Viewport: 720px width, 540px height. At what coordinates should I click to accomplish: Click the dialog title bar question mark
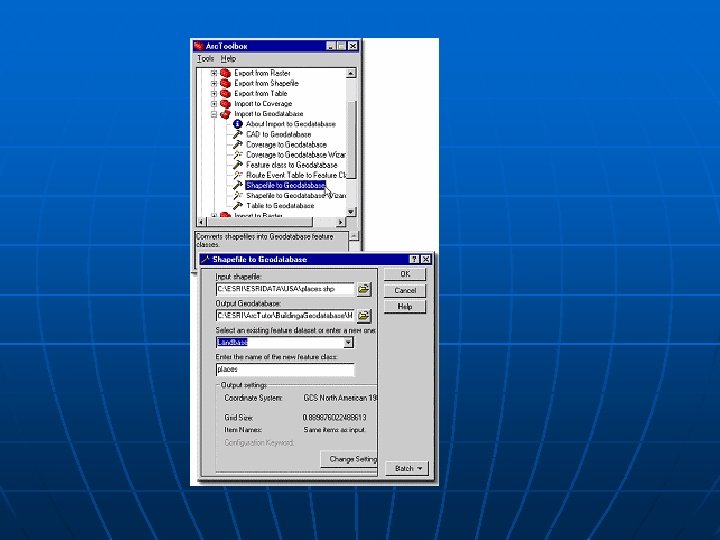click(x=414, y=259)
